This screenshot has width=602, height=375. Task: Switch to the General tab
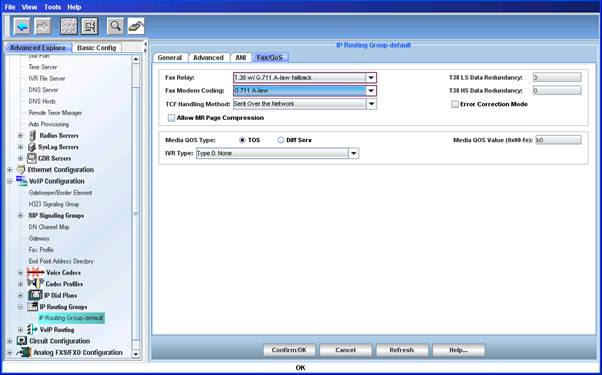(x=170, y=58)
